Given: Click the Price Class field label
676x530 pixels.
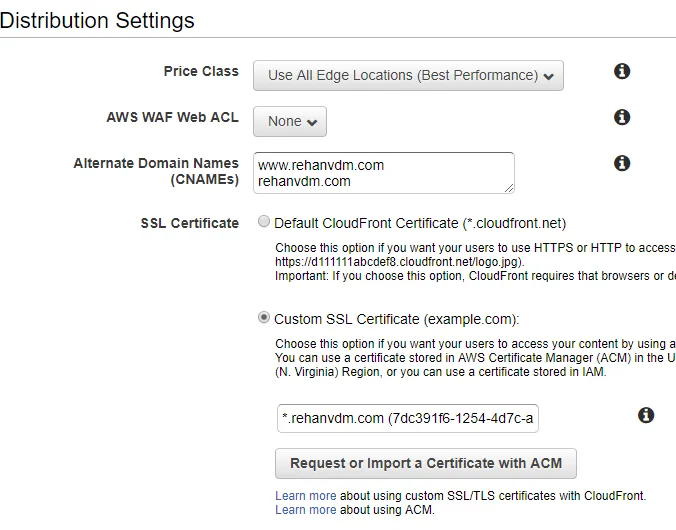Looking at the screenshot, I should click(201, 71).
